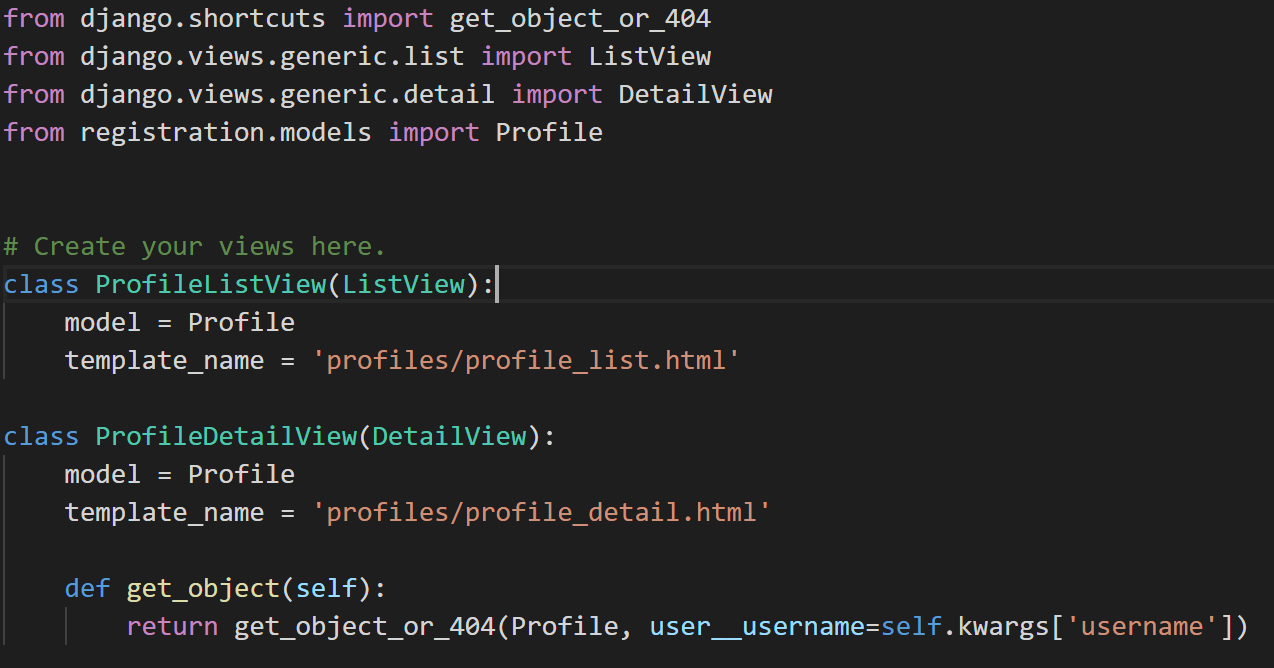This screenshot has height=668, width=1274.
Task: Click the 'profiles/profile_detail.html' string
Action: click(542, 513)
